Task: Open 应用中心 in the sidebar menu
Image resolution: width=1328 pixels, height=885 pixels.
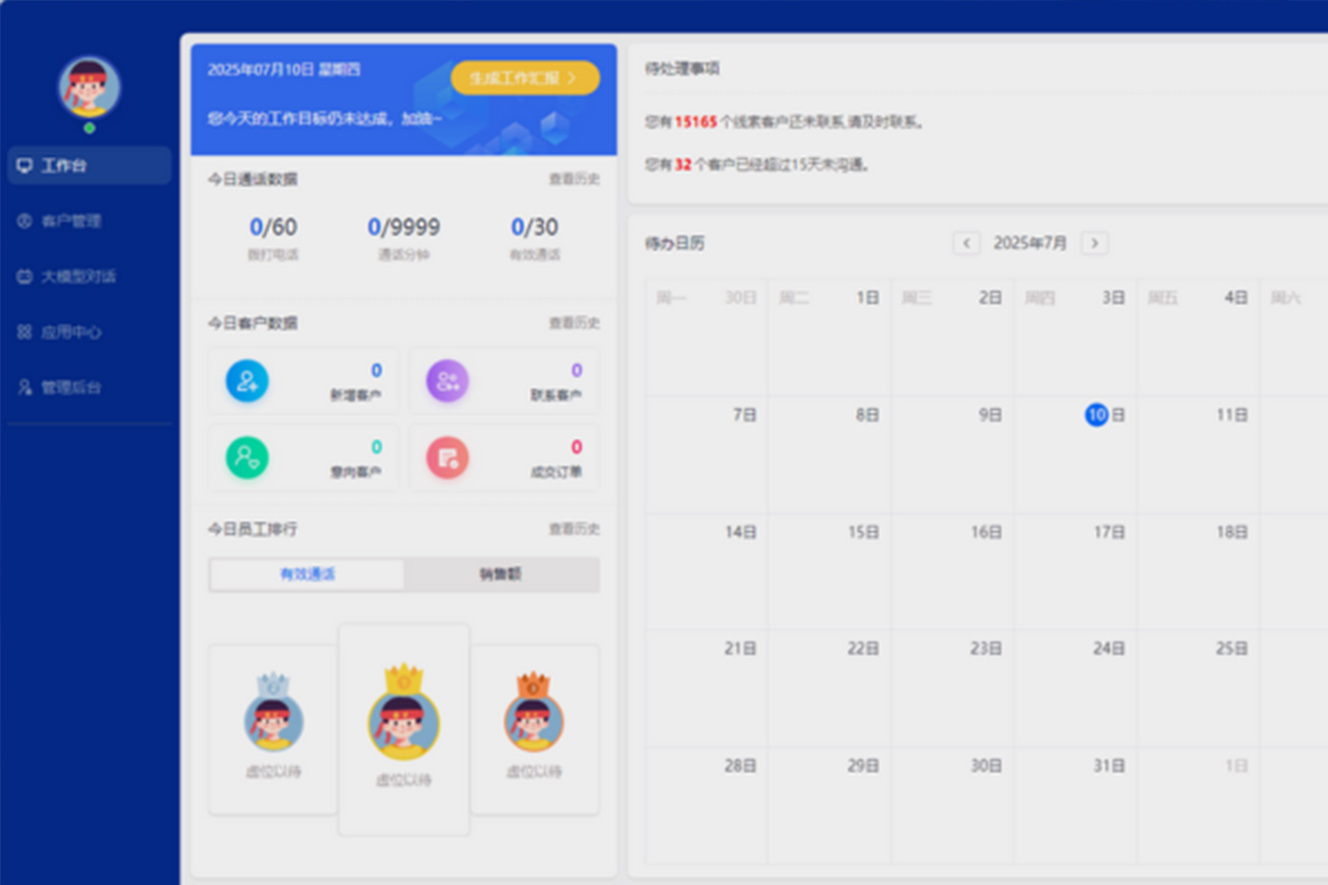Action: [x=89, y=332]
